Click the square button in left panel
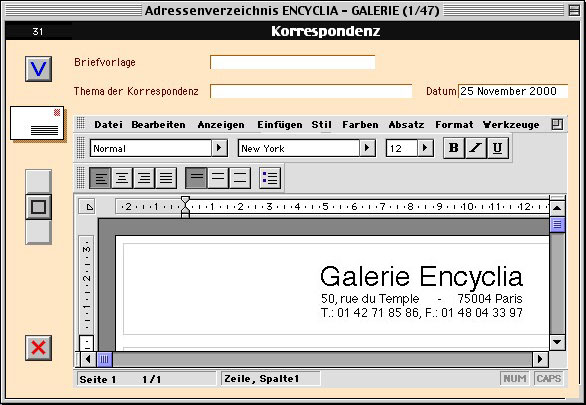The width and height of the screenshot is (586, 405). point(38,207)
